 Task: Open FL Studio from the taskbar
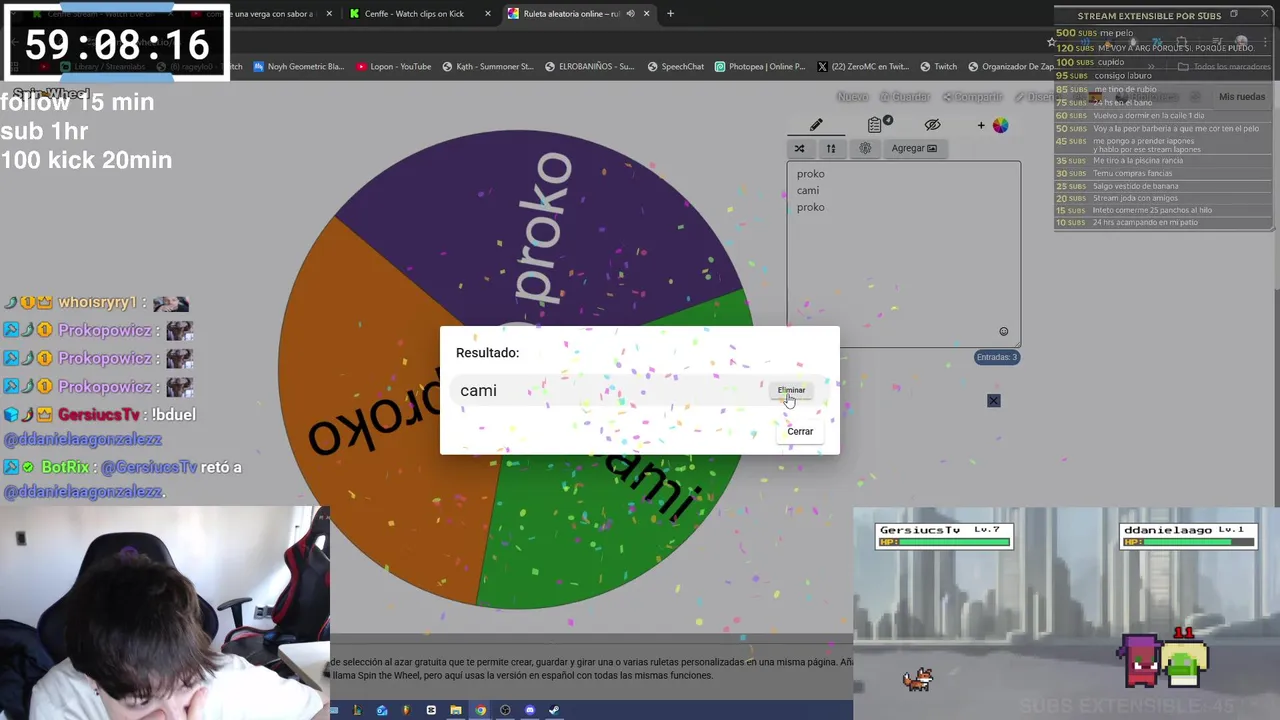(406, 710)
